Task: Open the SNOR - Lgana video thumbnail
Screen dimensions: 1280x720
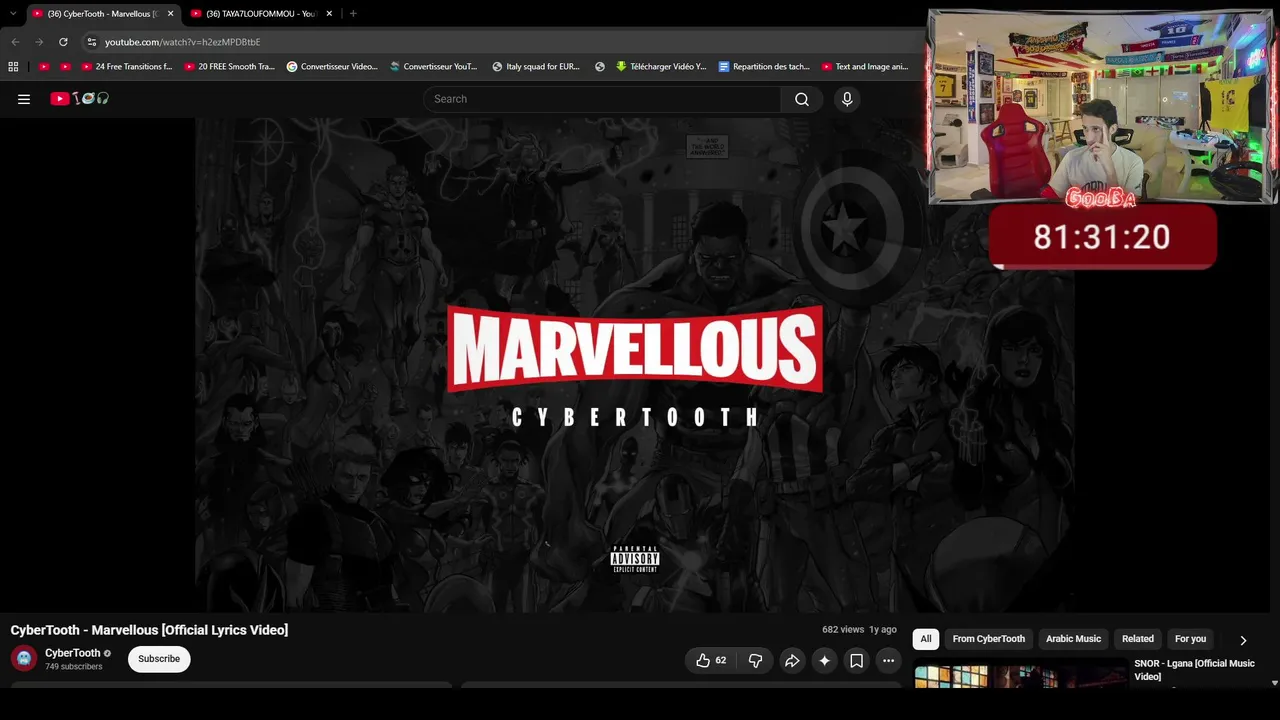Action: tap(1020, 677)
